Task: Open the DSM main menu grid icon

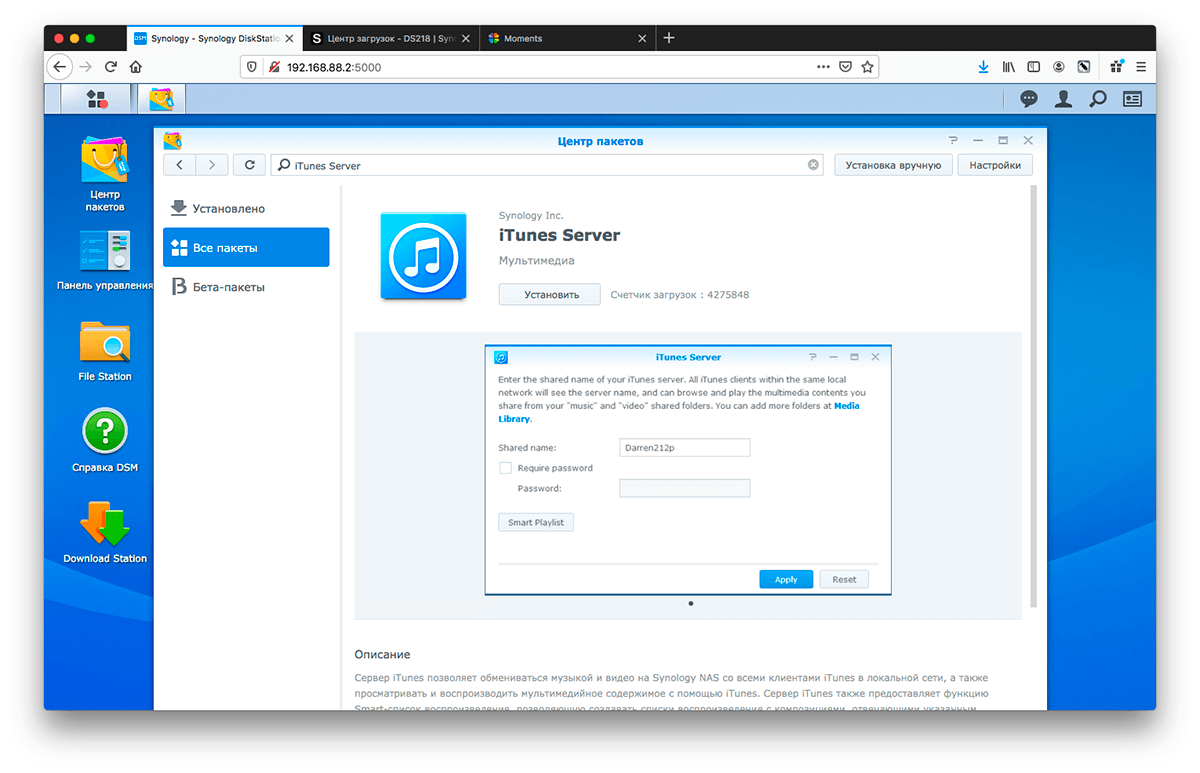Action: (97, 99)
